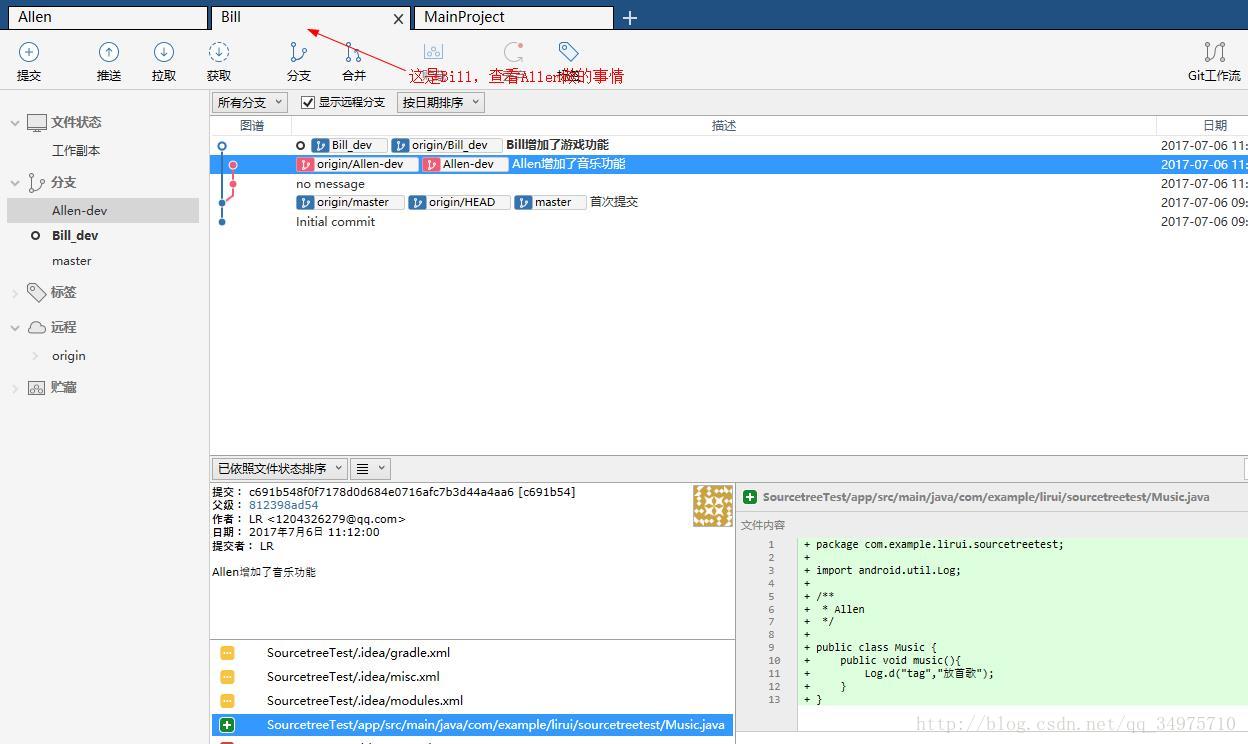Viewport: 1248px width, 744px height.
Task: Click the 图谱 column header
Action: click(252, 125)
